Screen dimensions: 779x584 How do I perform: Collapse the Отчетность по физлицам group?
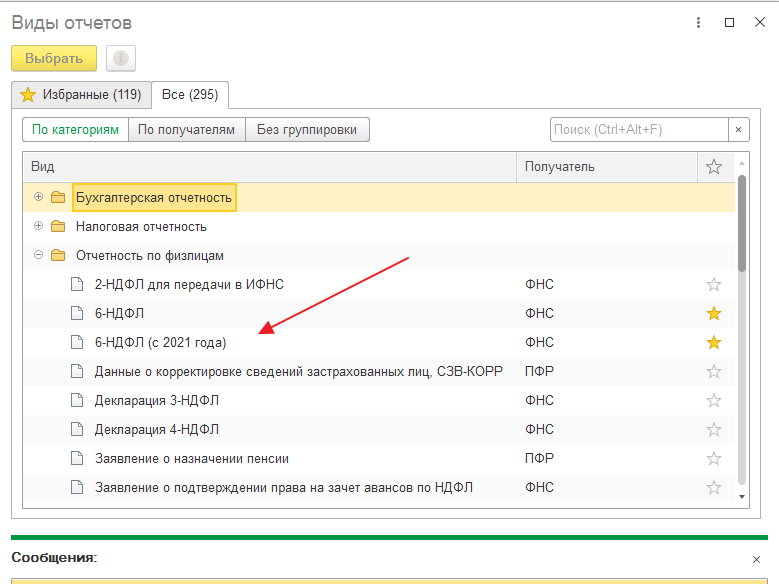pos(38,256)
